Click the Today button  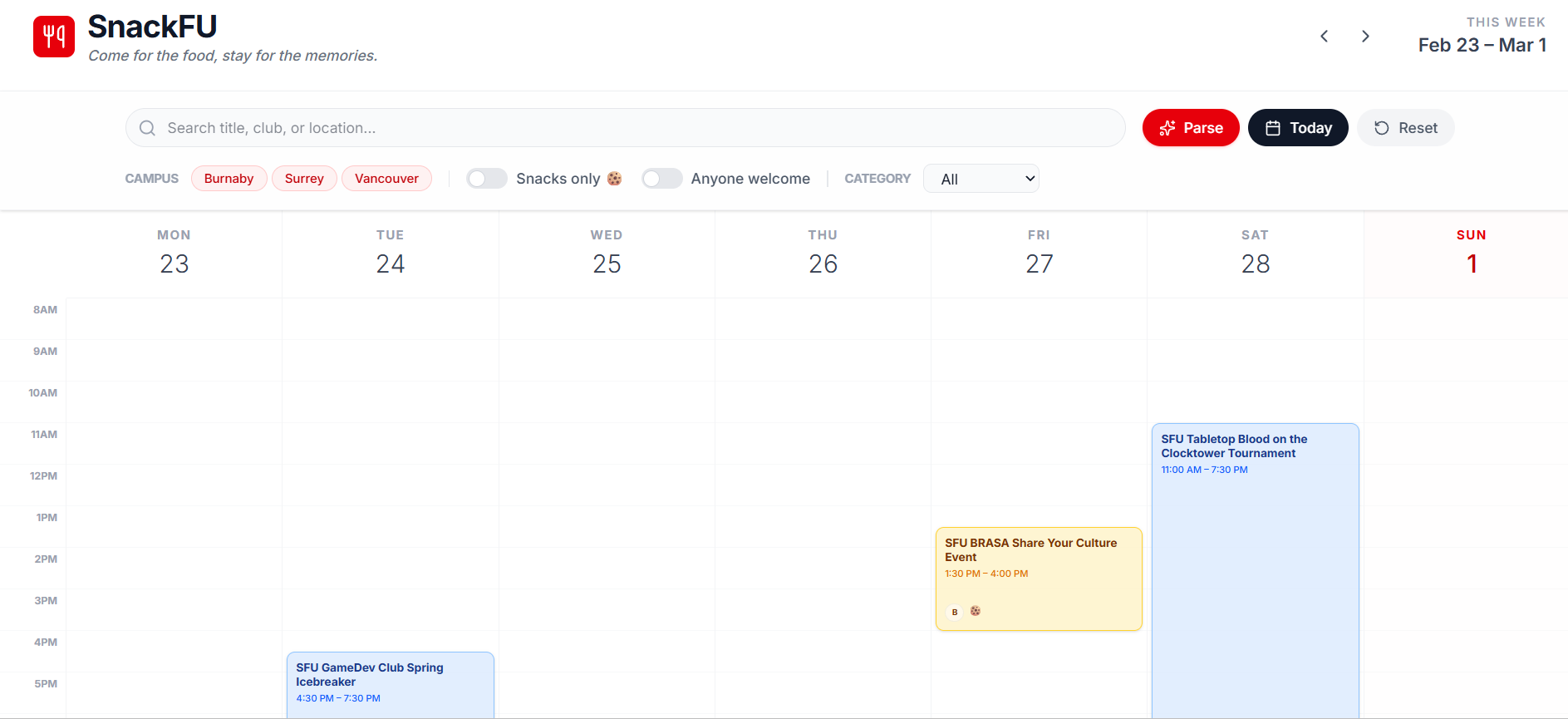click(x=1298, y=128)
